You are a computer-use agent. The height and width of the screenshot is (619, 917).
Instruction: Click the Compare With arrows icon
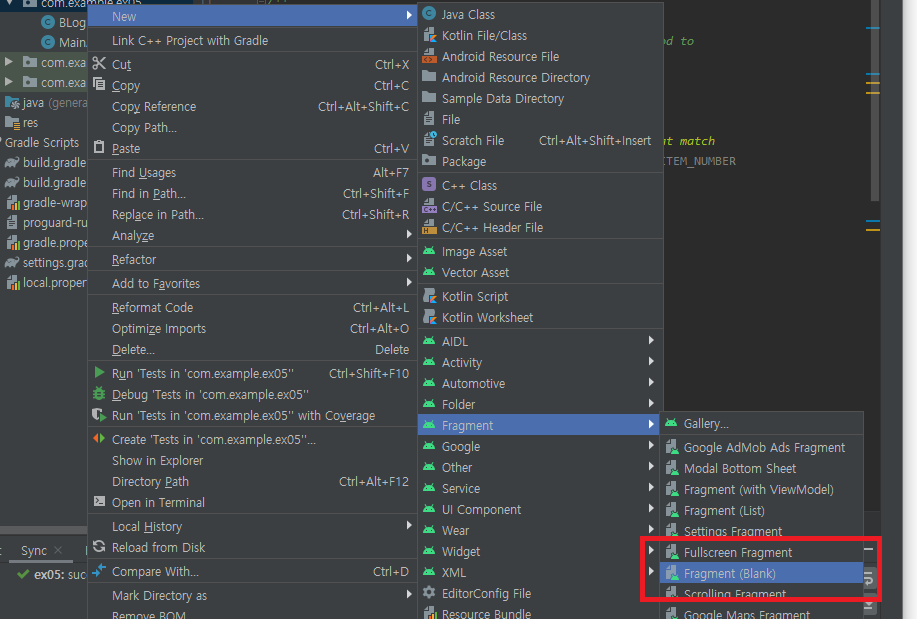[x=99, y=570]
